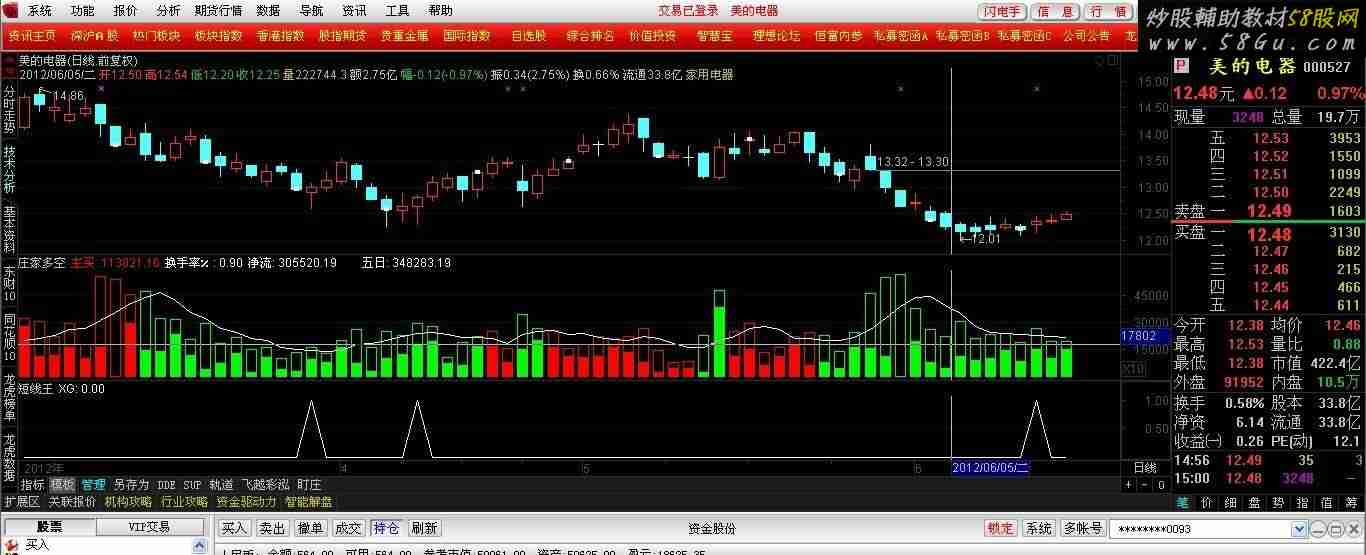The height and width of the screenshot is (555, 1366).
Task: Open the 系统 menu
Action: (40, 11)
